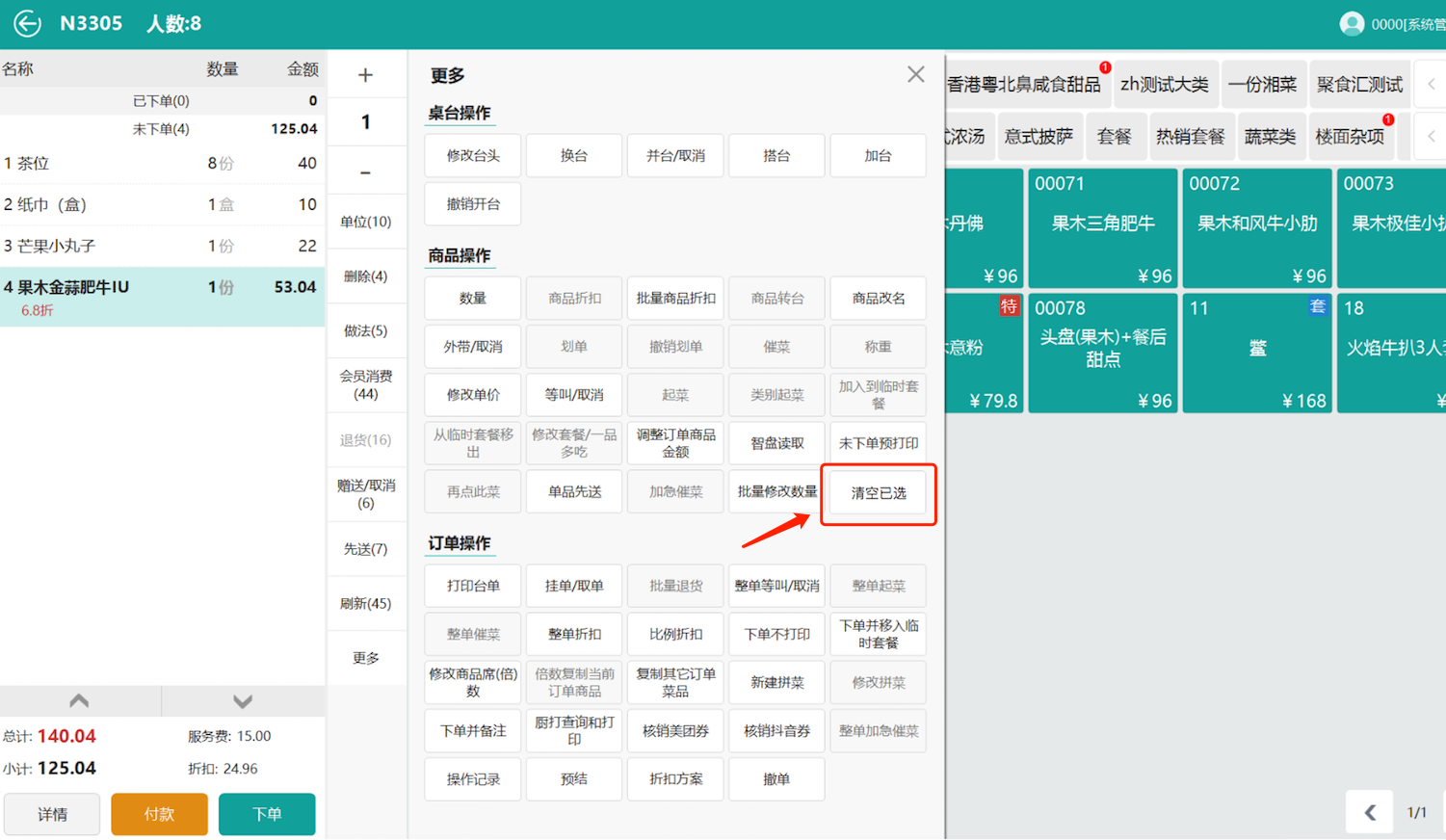The width and height of the screenshot is (1446, 840).
Task: Click the 数量 product operation button
Action: click(473, 298)
